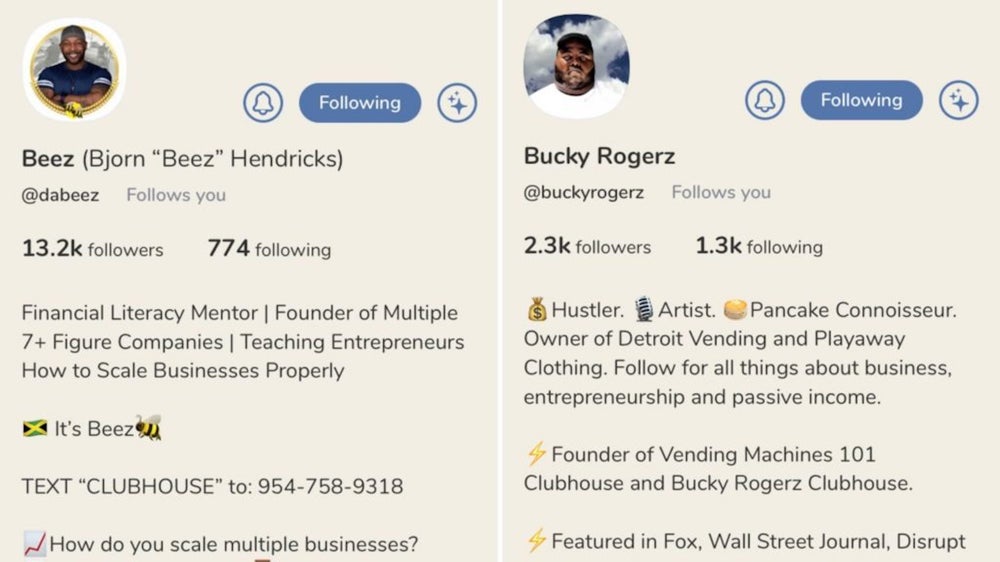This screenshot has width=1000, height=562.
Task: View Bucky Rogerz's 1.3k following list
Action: click(x=759, y=246)
